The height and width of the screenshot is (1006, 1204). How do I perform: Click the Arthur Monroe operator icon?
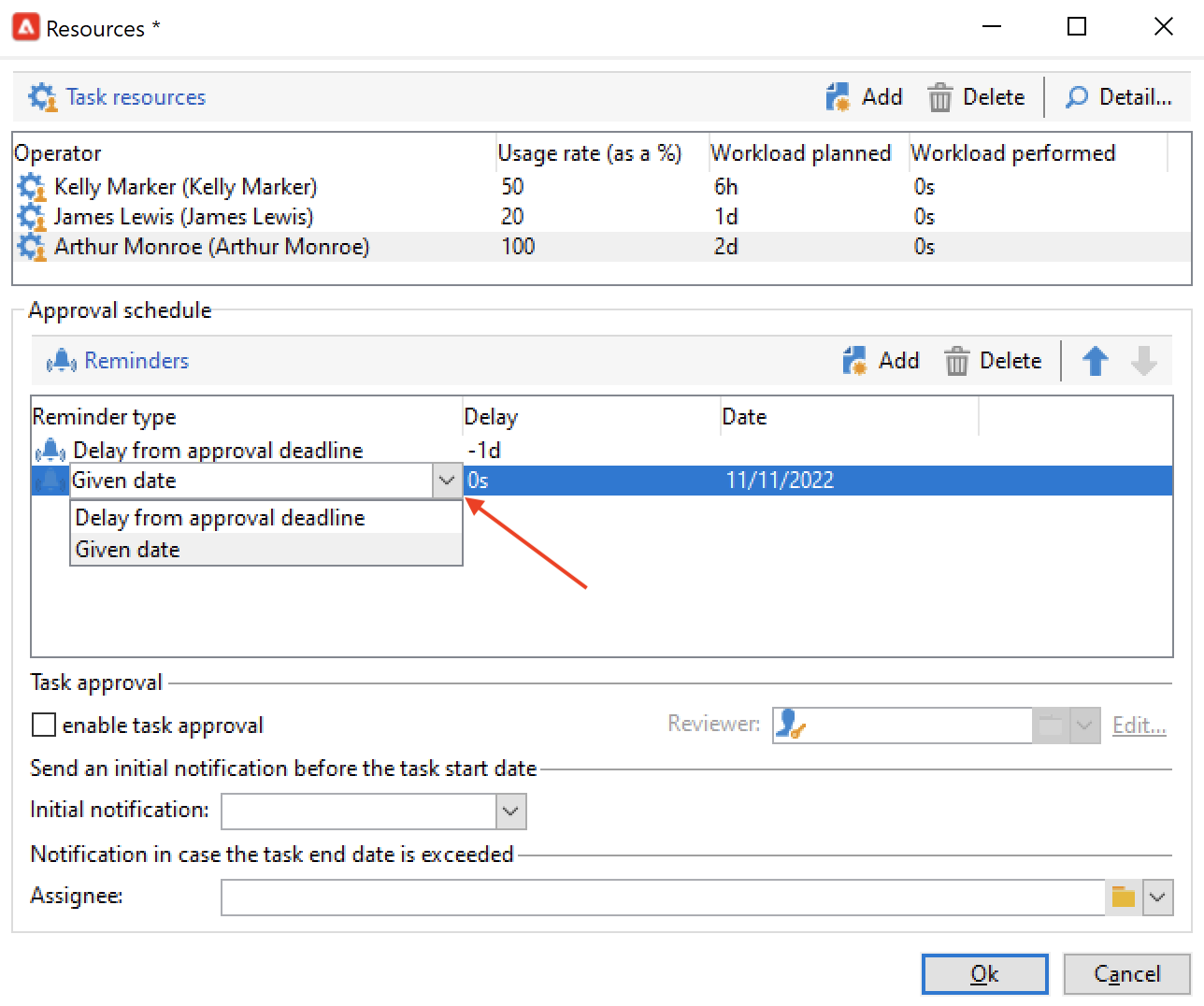32,247
